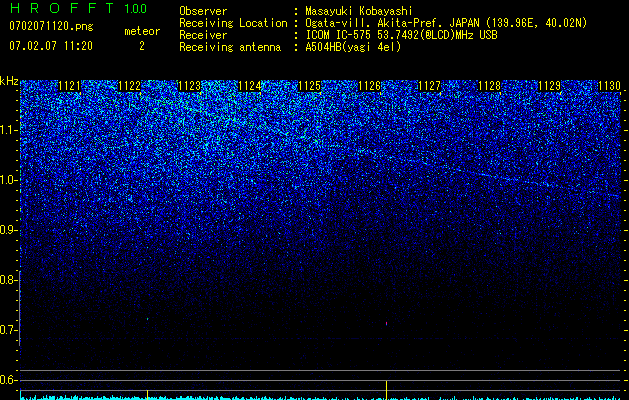Image resolution: width=629 pixels, height=400 pixels.
Task: Click the 1122 time marker
Action: click(x=130, y=86)
